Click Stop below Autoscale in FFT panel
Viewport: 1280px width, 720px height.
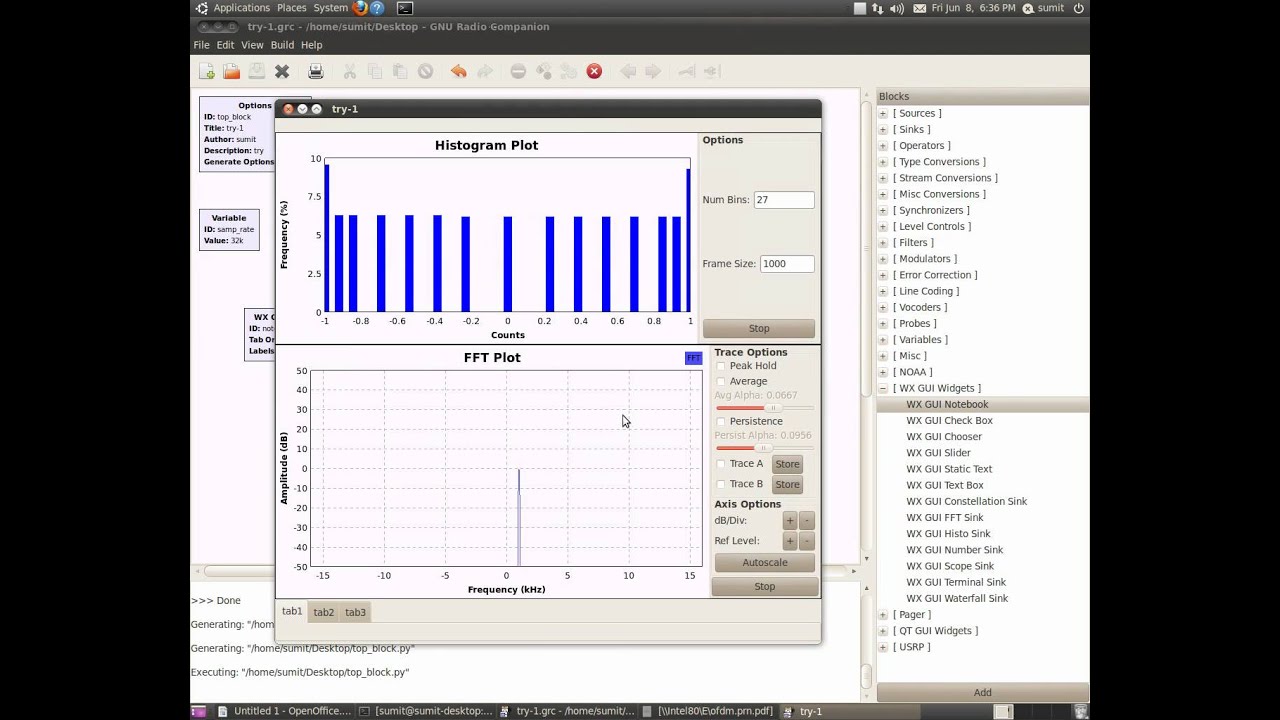pos(765,587)
